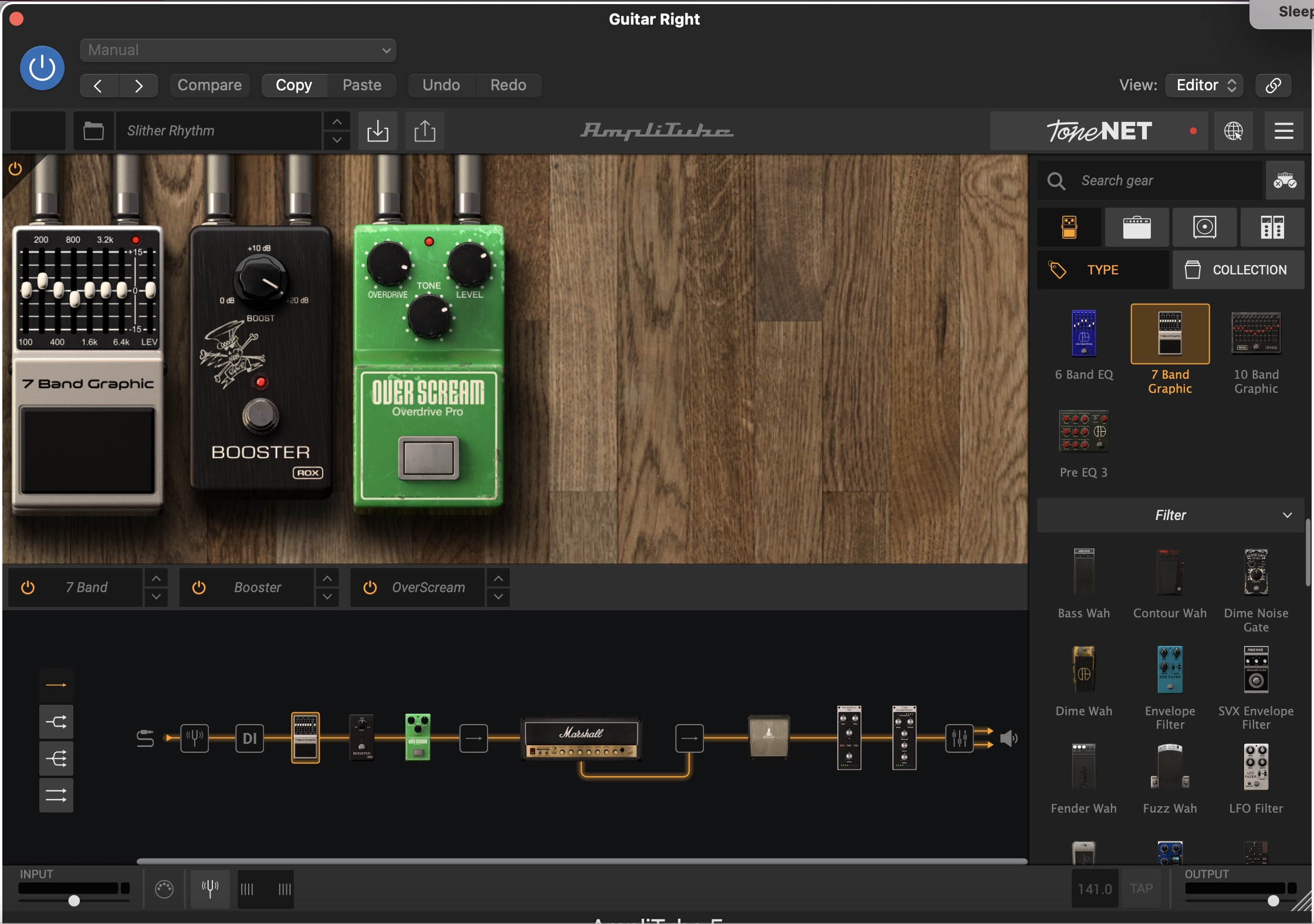Click the Search gear field
The image size is (1314, 924).
click(x=1150, y=181)
